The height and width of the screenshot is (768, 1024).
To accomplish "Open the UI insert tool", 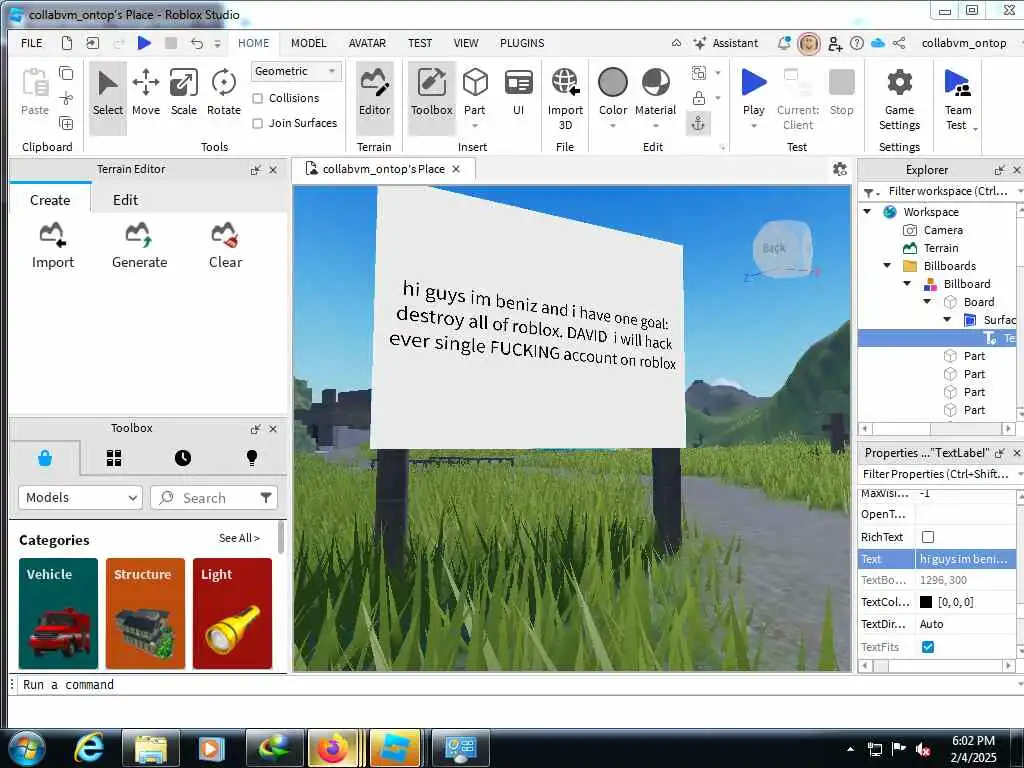I will click(x=519, y=93).
